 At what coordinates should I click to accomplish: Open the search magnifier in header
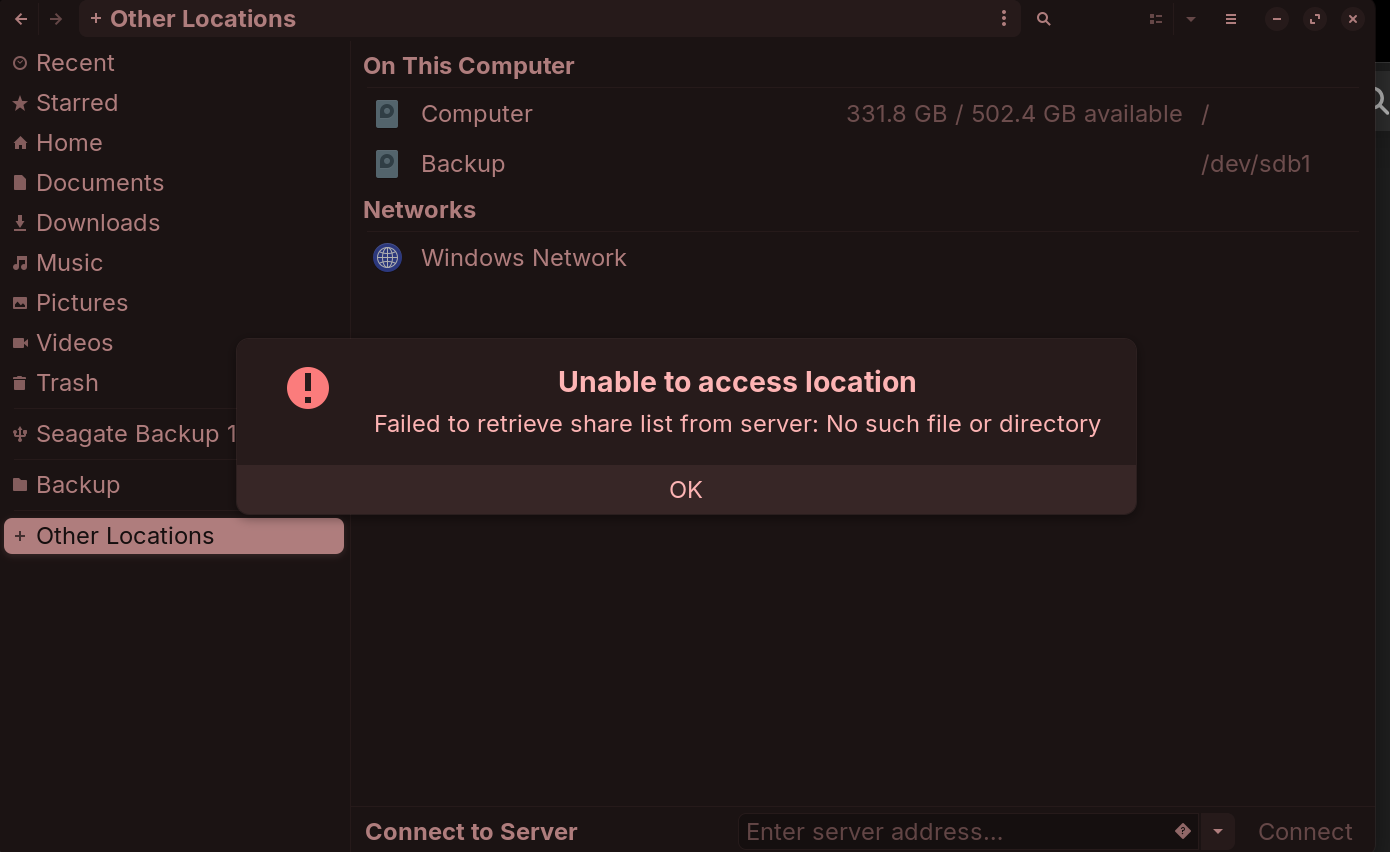(1043, 19)
